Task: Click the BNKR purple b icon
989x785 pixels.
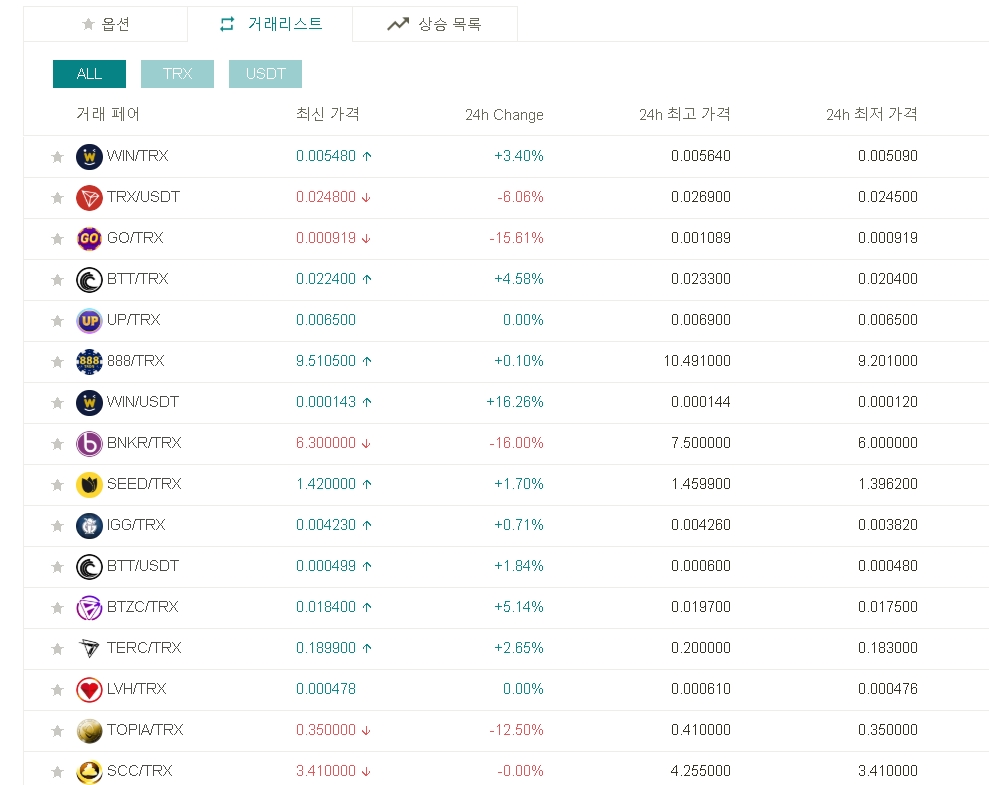Action: [89, 443]
